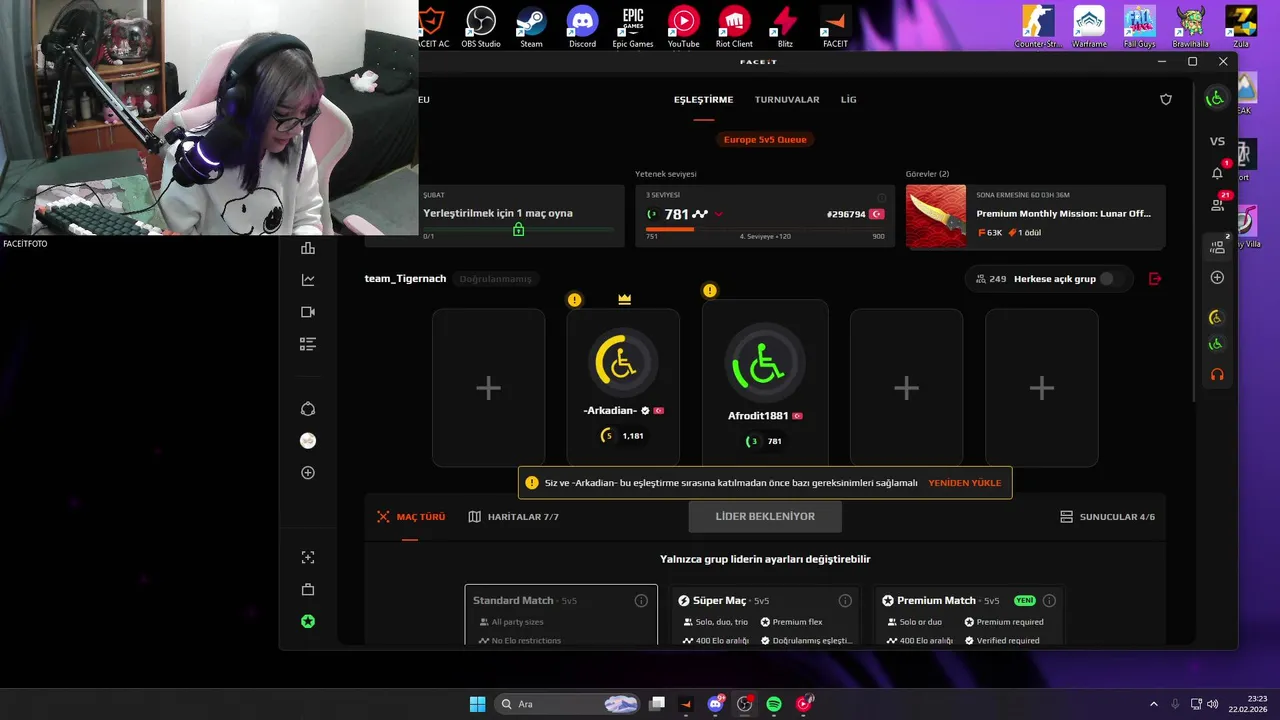Open the notifications bell icon

coord(1217,172)
